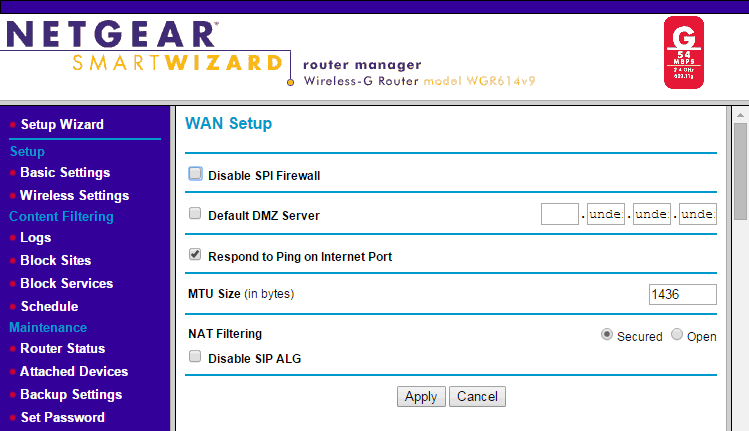Enable the Disable SPI Firewall checkbox
749x431 pixels.
pos(196,174)
